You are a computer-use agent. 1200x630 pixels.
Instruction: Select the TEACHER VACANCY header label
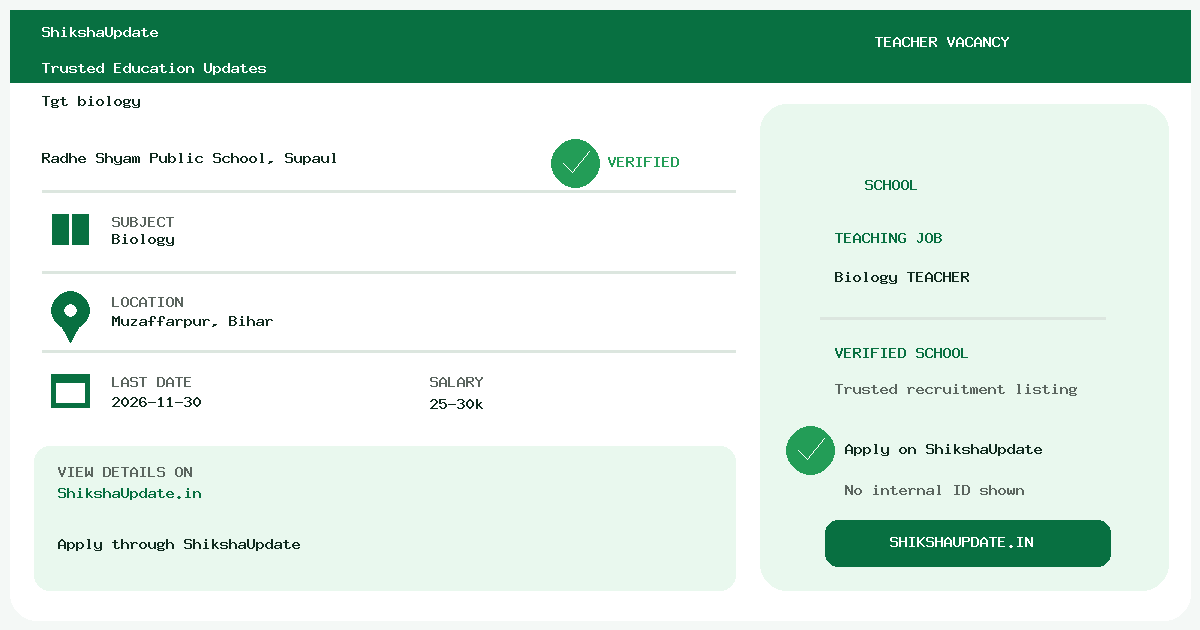(x=942, y=42)
